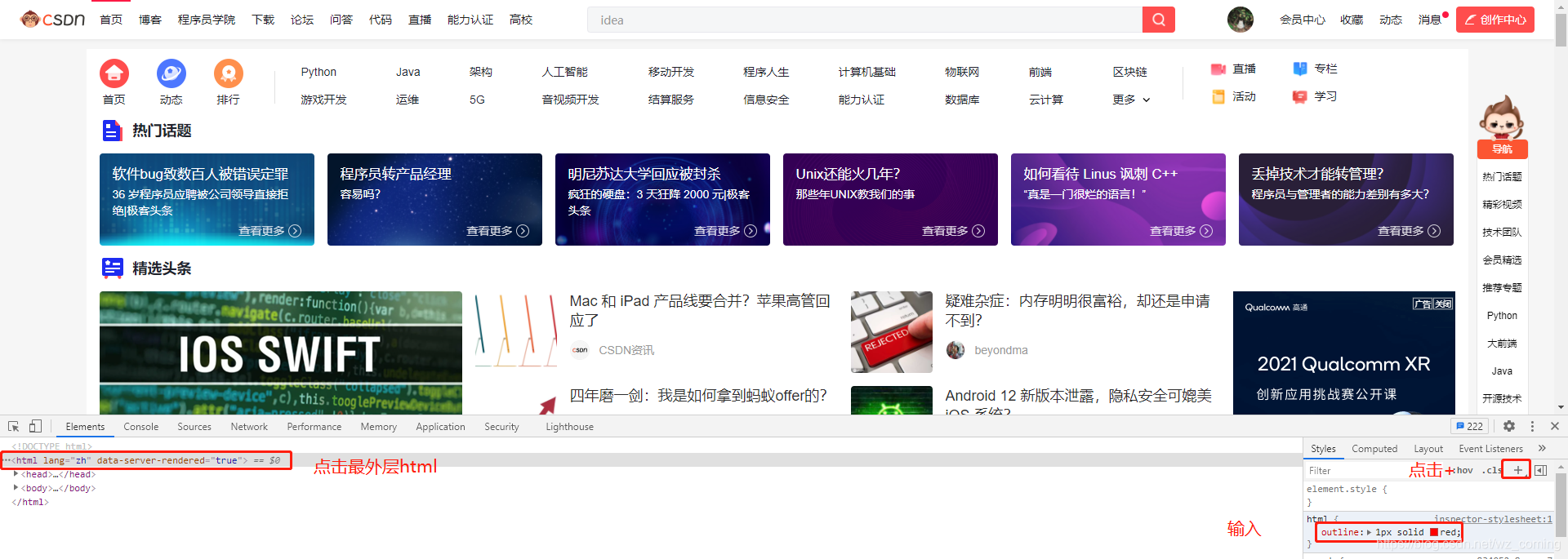
Task: Click the 导航 sidebar button
Action: pos(1502,149)
